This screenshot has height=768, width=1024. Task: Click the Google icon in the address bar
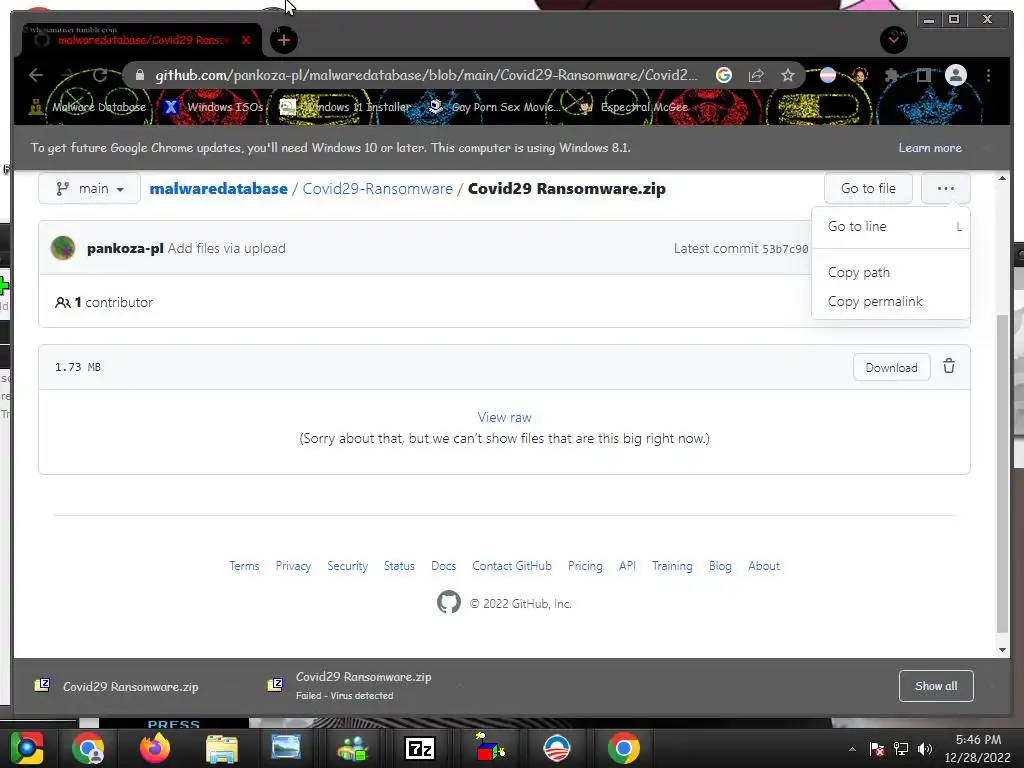724,75
